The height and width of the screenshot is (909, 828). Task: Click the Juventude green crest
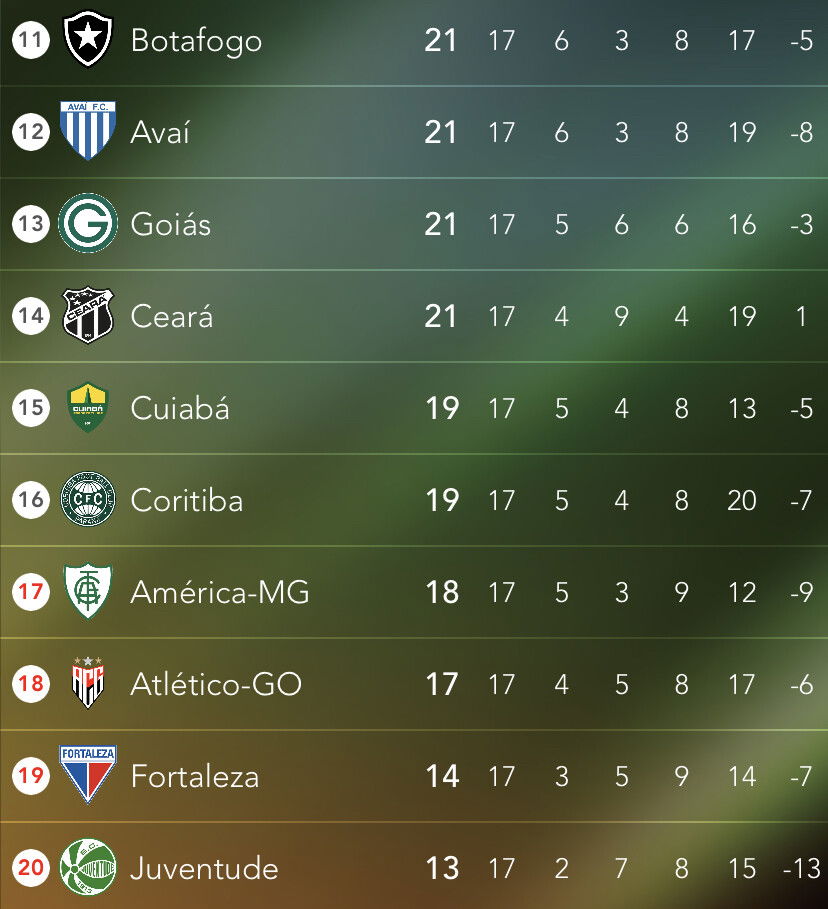point(88,867)
